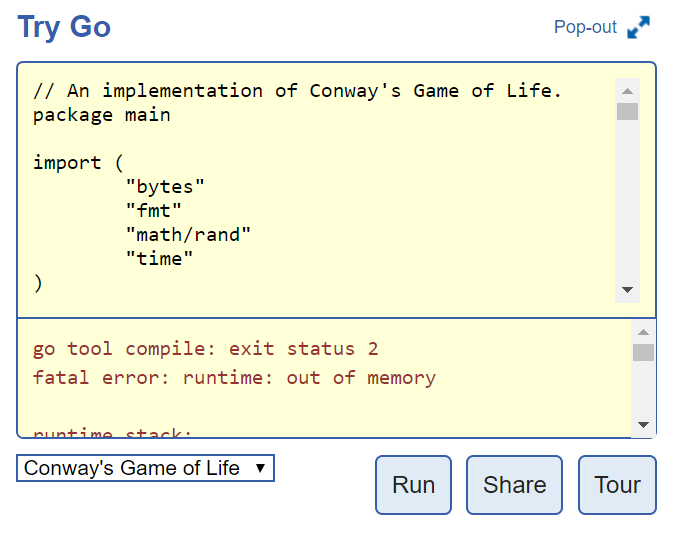This screenshot has width=692, height=533.
Task: Open the Pop-out link
Action: tap(585, 27)
